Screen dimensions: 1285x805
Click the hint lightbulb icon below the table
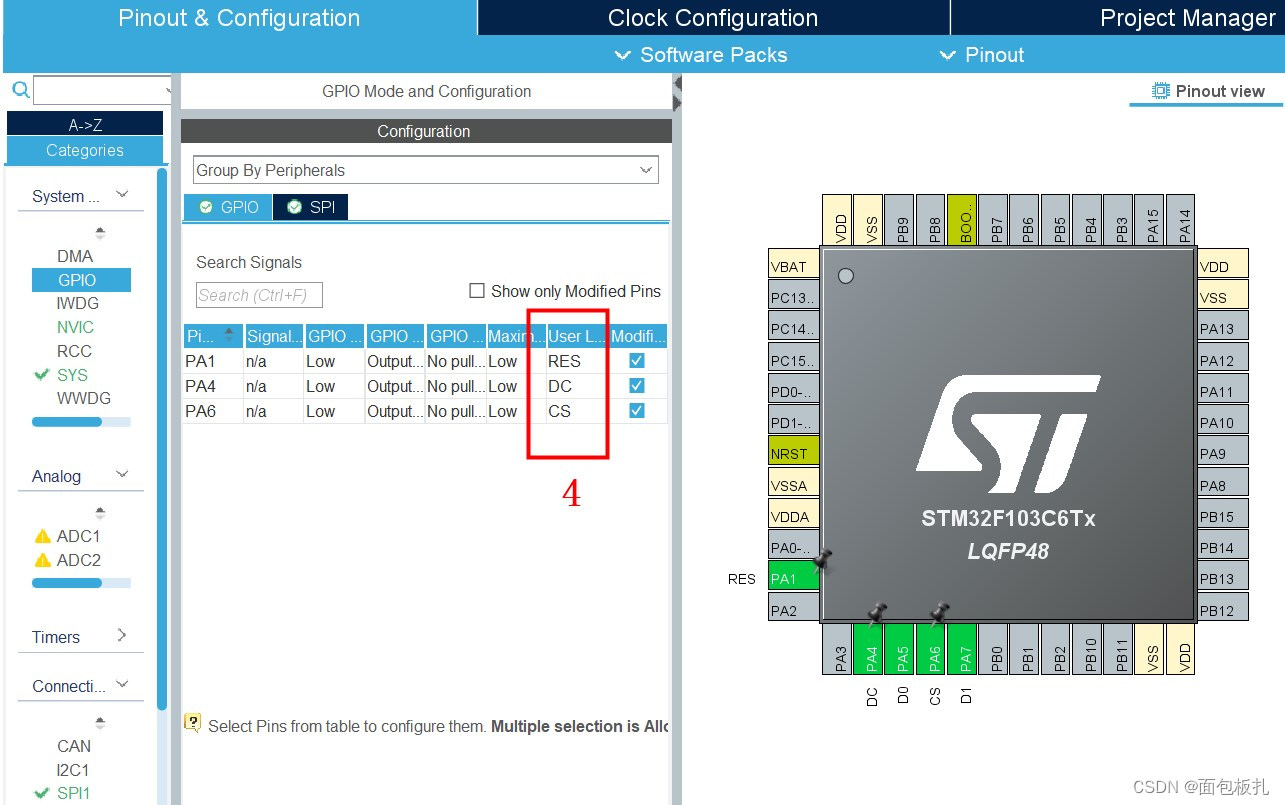click(193, 723)
